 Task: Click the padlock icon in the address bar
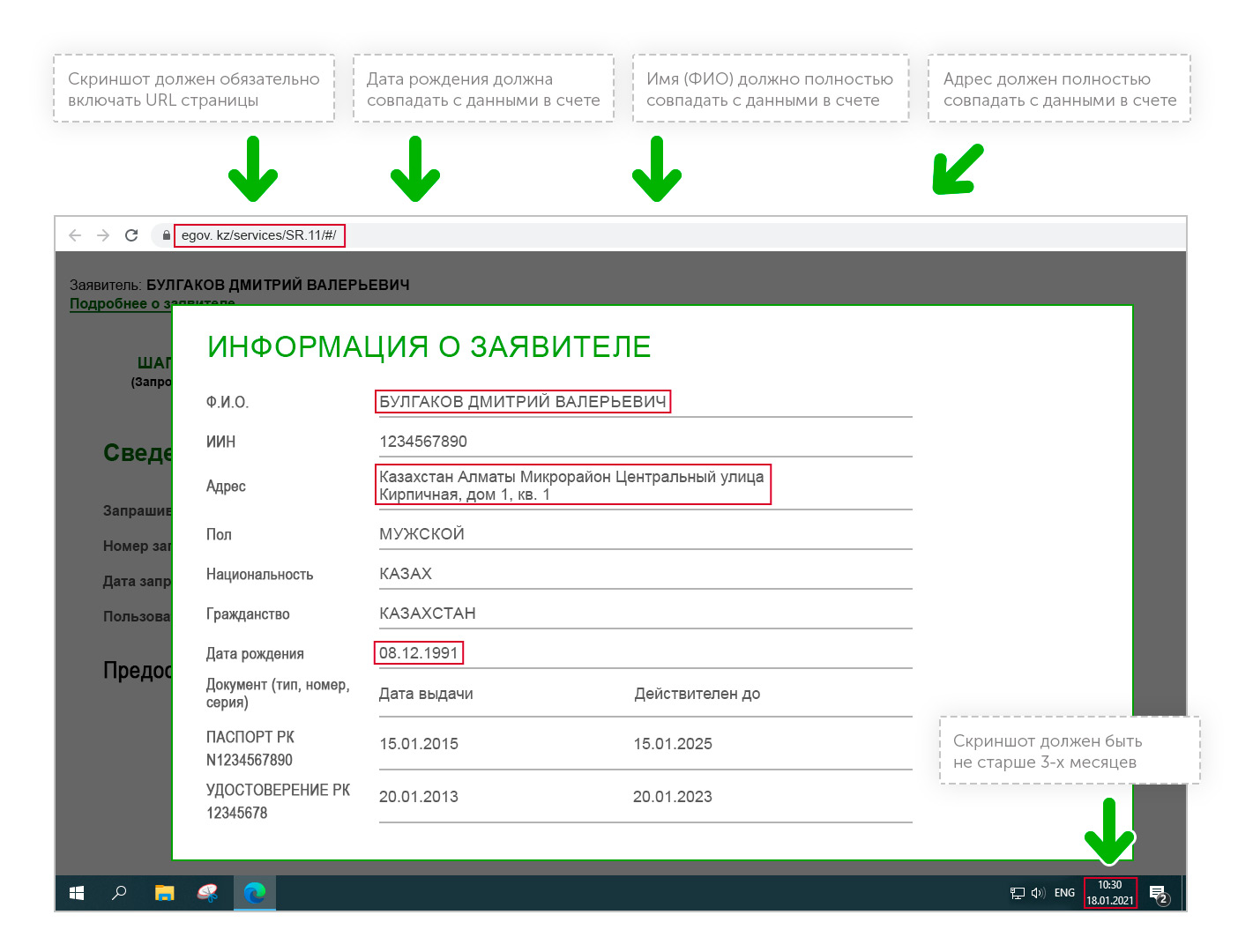[x=166, y=235]
